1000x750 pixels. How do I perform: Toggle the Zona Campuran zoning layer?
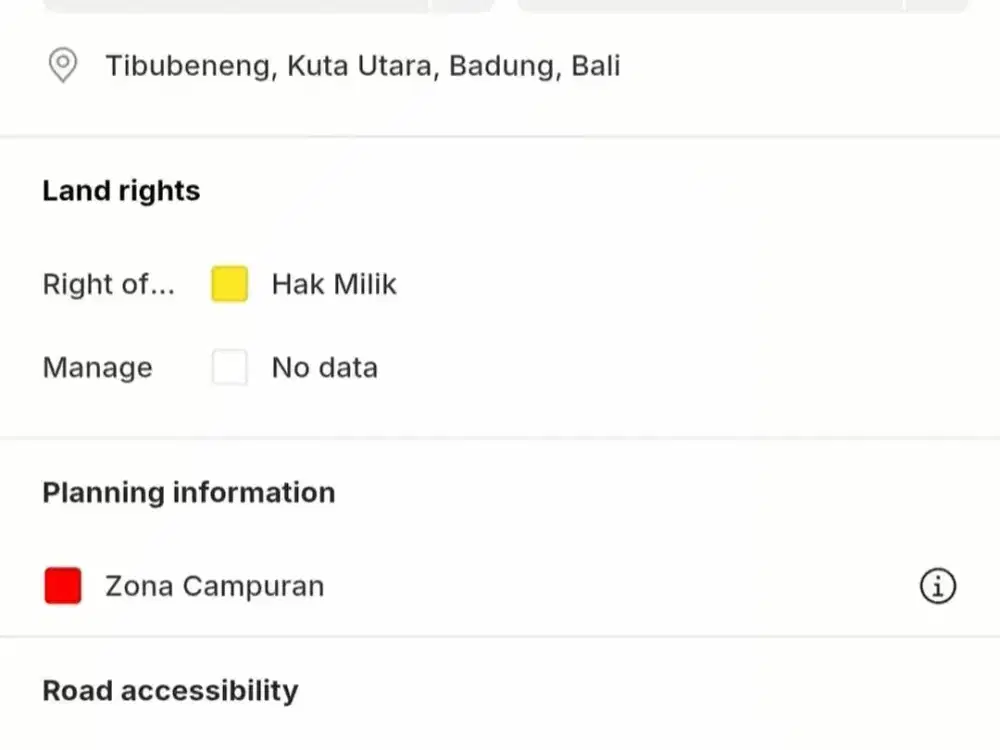pos(214,586)
